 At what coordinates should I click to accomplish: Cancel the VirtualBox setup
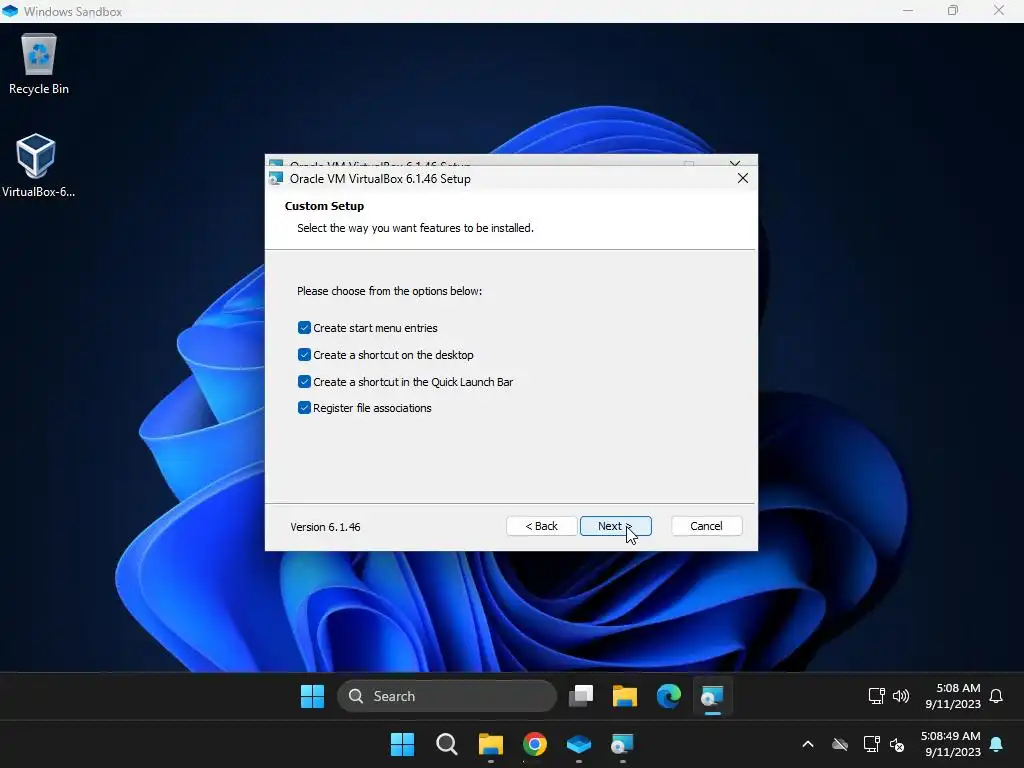707,526
